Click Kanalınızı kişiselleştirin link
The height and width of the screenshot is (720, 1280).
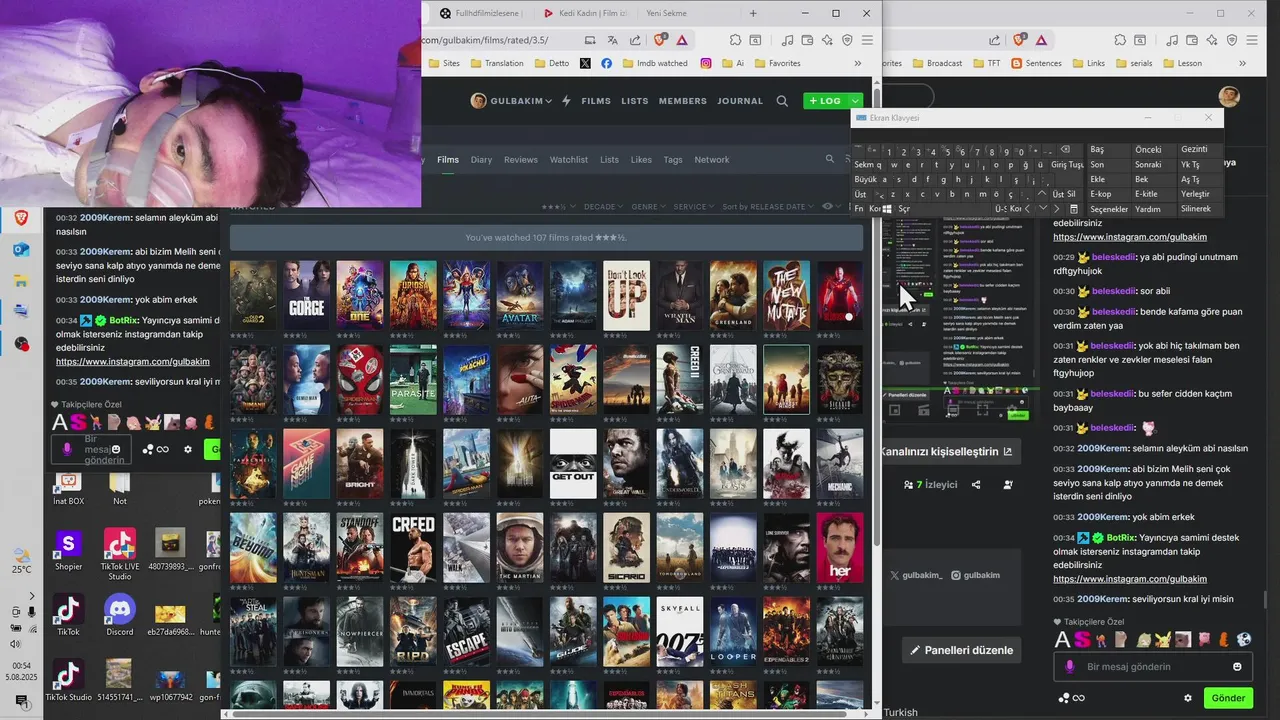point(946,451)
